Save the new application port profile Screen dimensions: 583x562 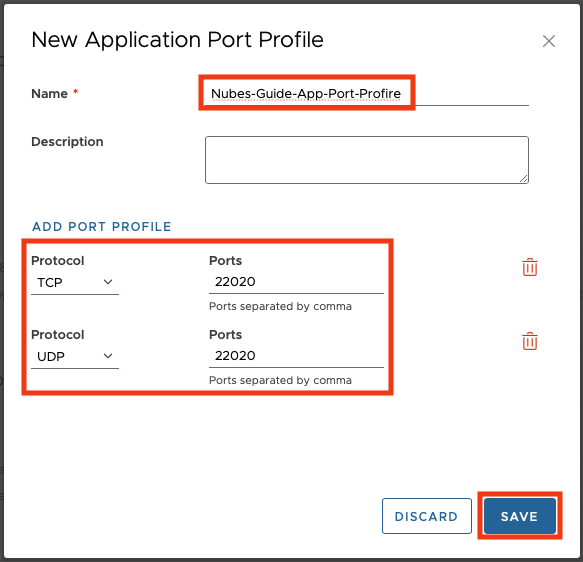519,516
